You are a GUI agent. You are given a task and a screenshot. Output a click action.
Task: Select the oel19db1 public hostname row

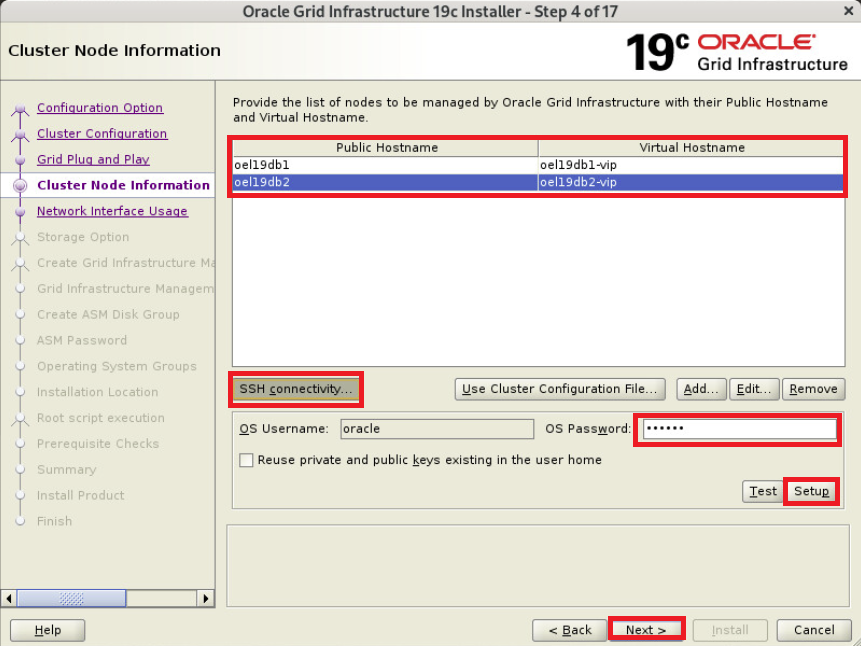385,165
